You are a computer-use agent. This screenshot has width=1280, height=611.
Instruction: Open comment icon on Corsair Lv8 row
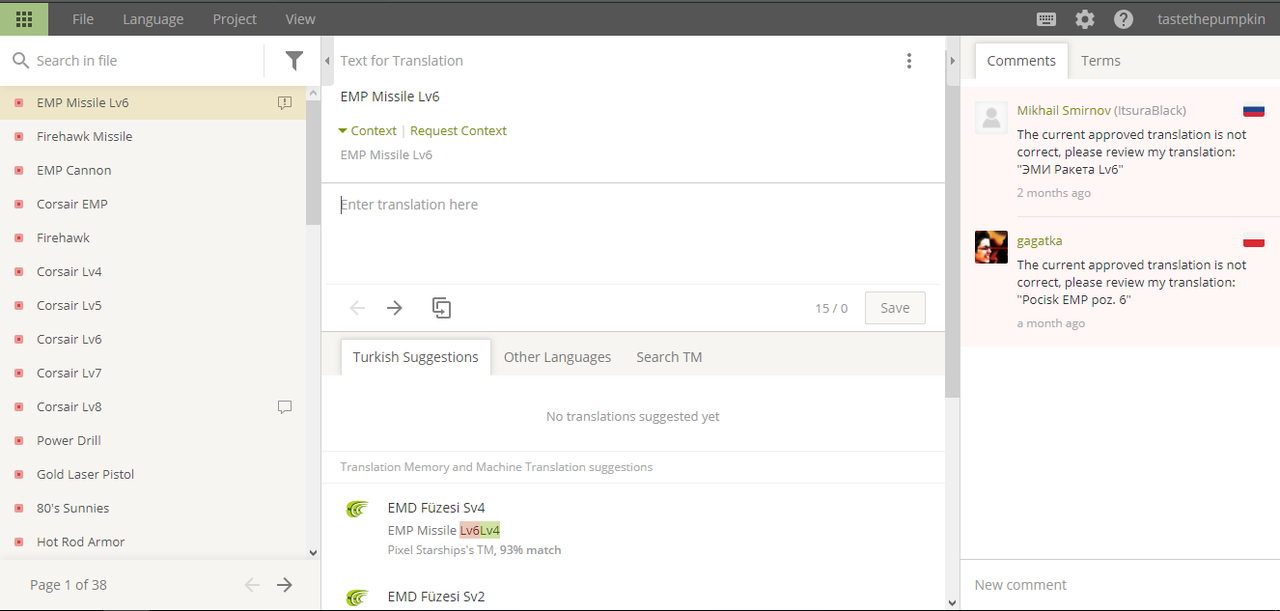(x=285, y=407)
